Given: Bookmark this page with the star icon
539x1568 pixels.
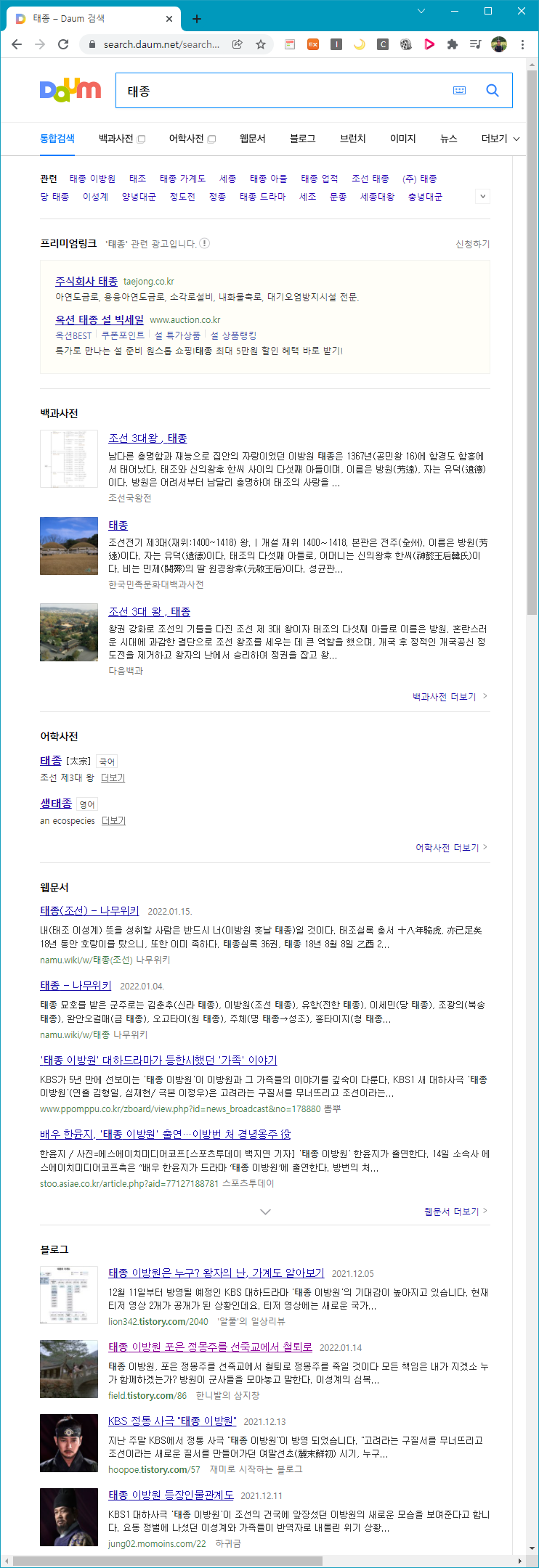Looking at the screenshot, I should [x=260, y=44].
